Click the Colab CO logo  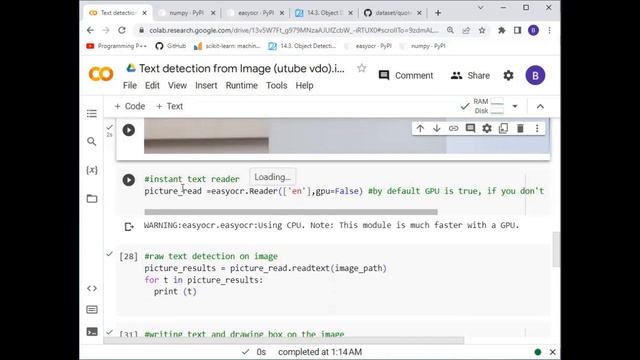[x=101, y=74]
